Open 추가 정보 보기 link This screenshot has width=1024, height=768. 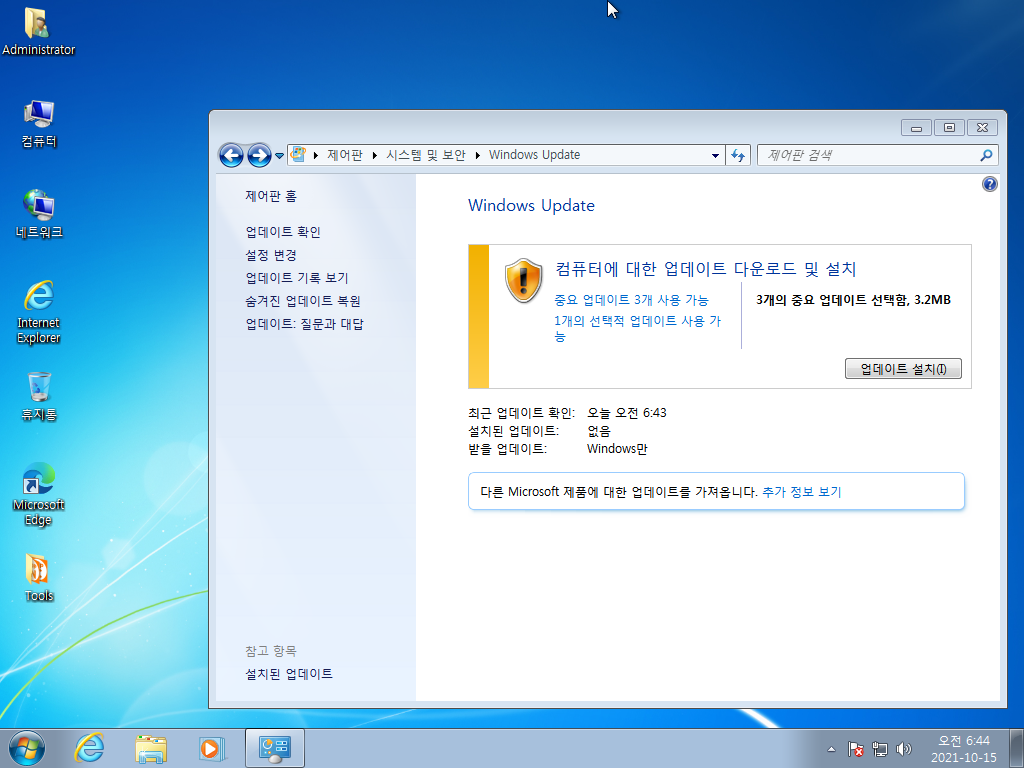pos(801,492)
